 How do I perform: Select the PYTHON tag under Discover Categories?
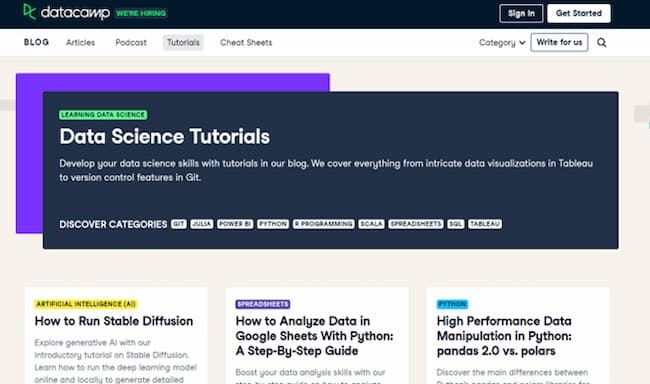click(273, 224)
